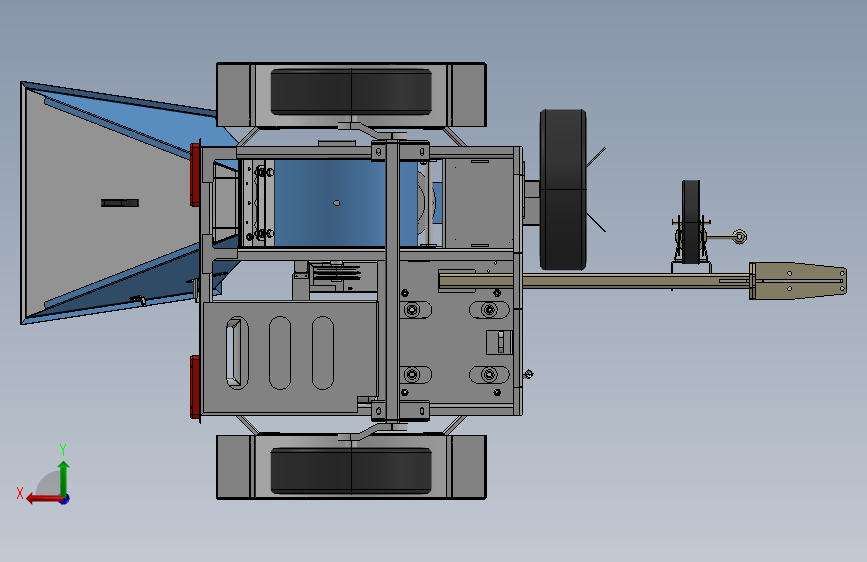Select the upper red tail light
This screenshot has height=562, width=867.
click(x=195, y=174)
